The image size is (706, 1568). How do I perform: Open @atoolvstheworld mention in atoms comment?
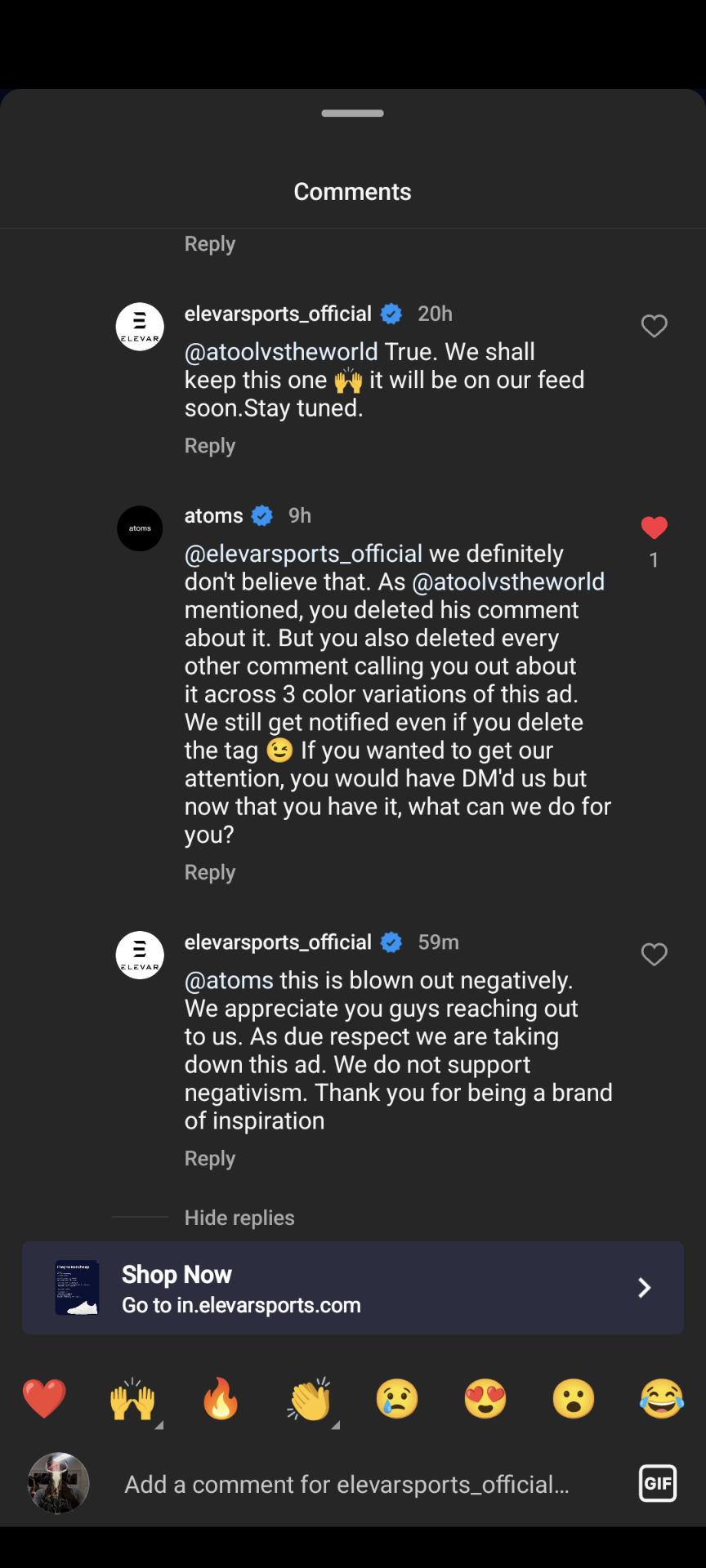point(508,581)
